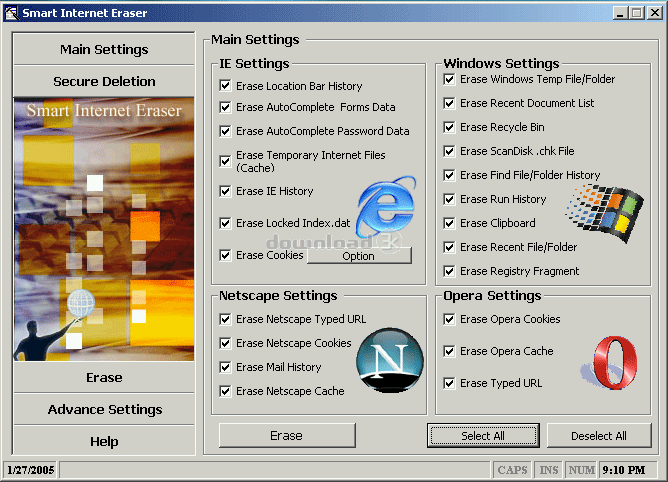Toggle Erase AutoComplete Password Data checkbox

point(225,131)
